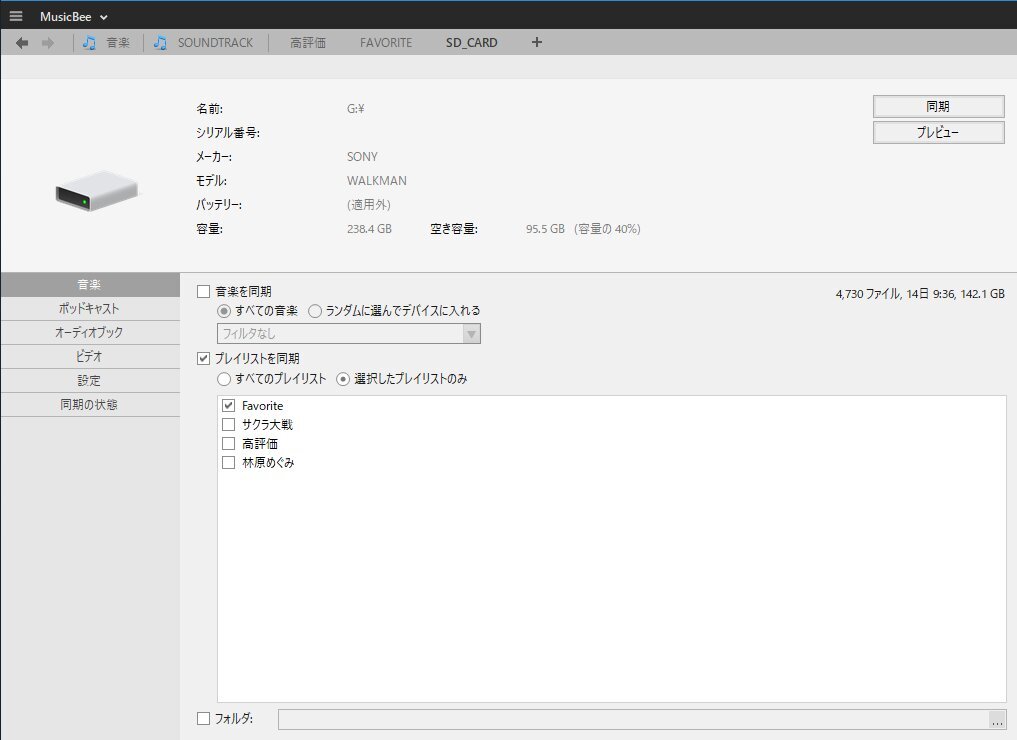
Task: Click the back navigation arrow
Action: tap(22, 43)
